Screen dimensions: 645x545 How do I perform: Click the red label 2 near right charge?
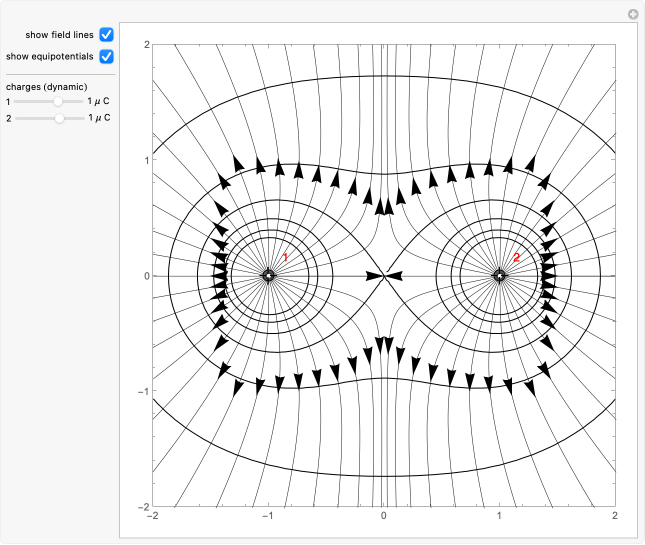click(x=516, y=258)
